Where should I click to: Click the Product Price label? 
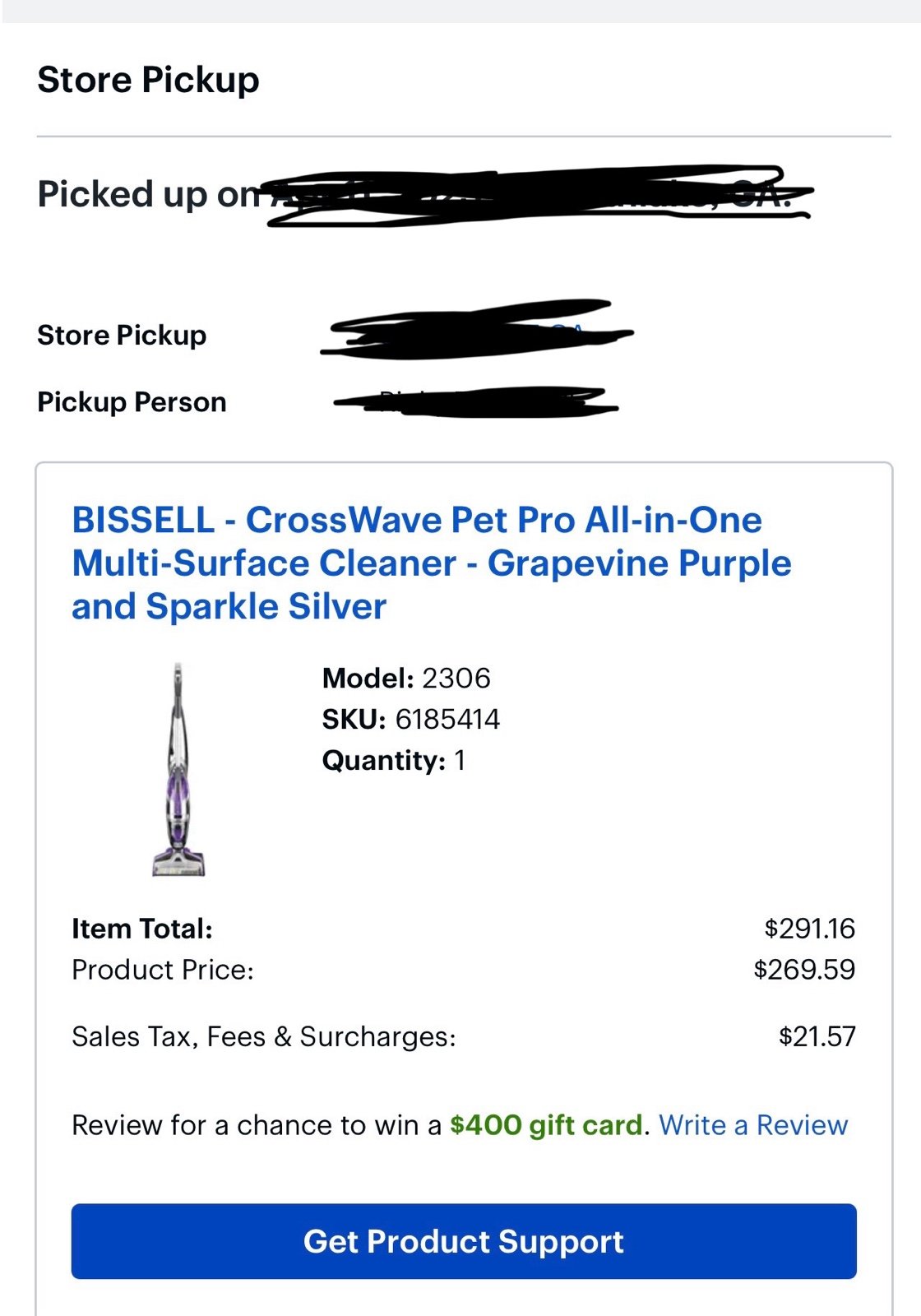tap(163, 970)
